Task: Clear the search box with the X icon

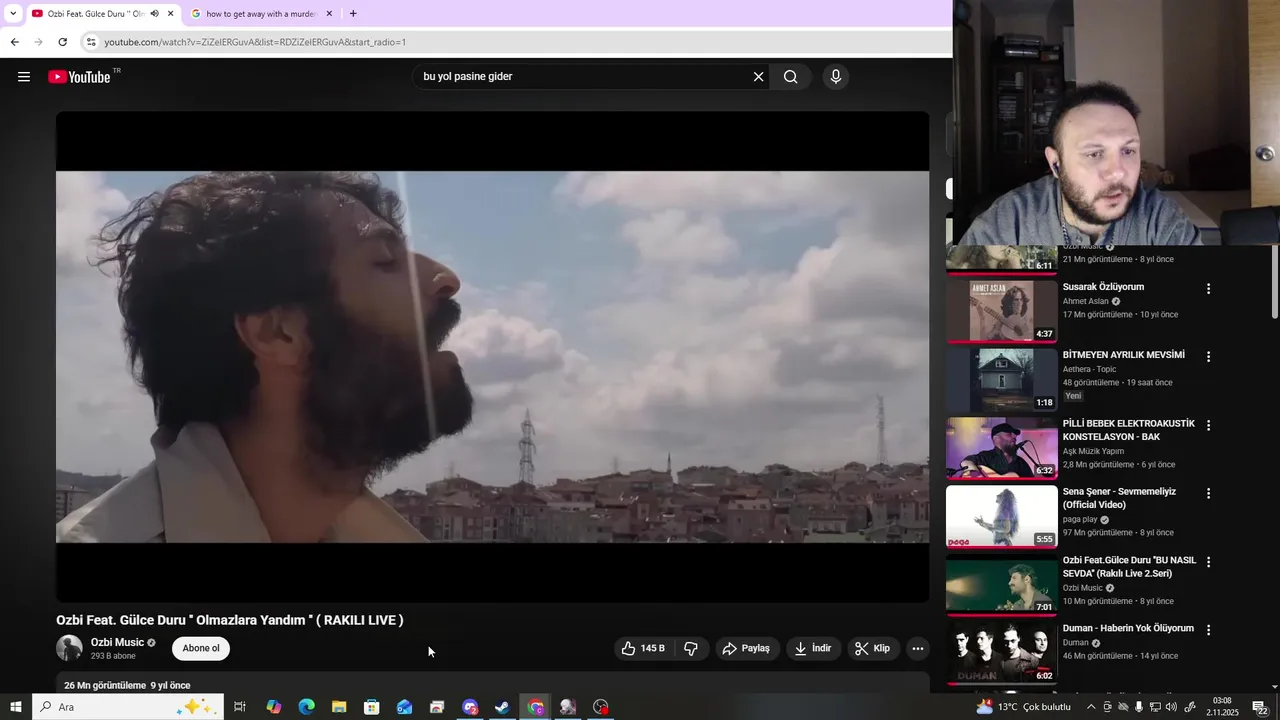Action: (x=758, y=77)
